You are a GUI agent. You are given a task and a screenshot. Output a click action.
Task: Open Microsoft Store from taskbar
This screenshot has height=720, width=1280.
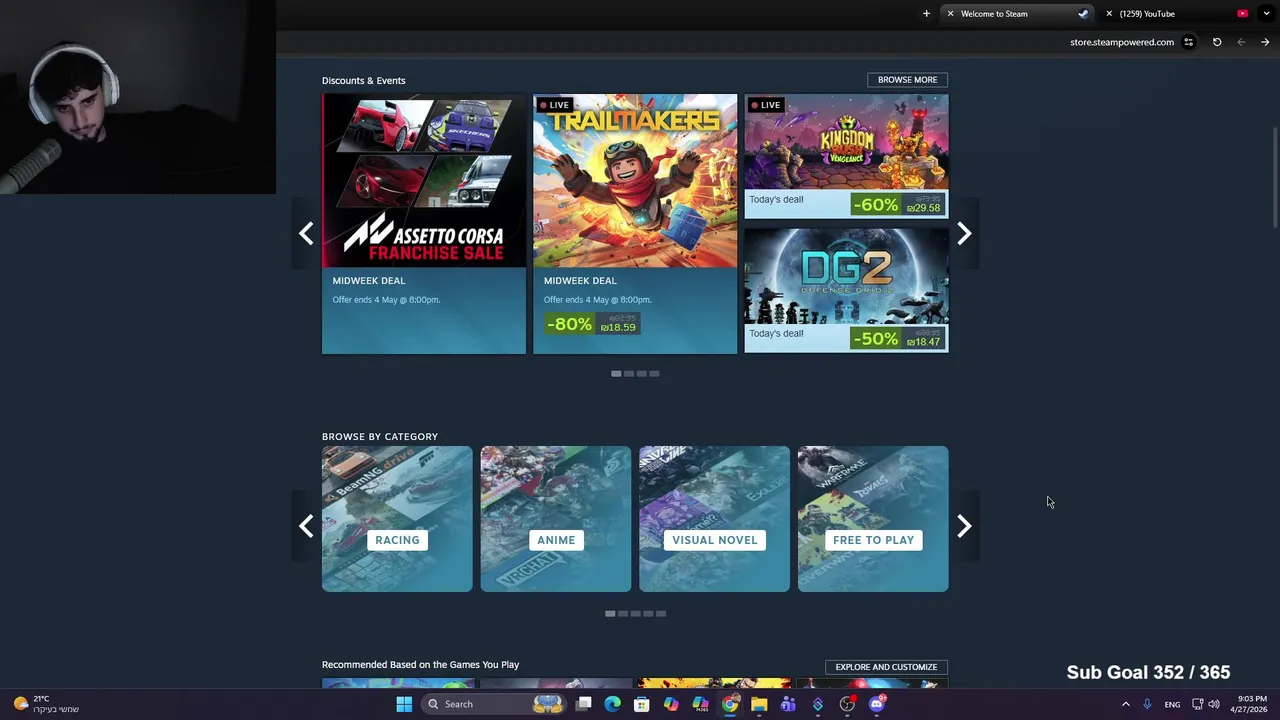(x=642, y=704)
